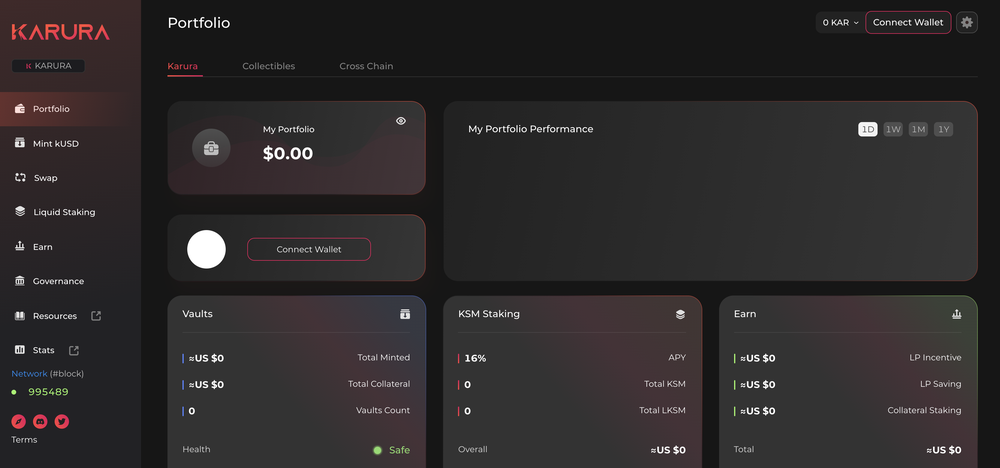This screenshot has height=468, width=1000.
Task: Click the Vaults card icon
Action: [405, 314]
